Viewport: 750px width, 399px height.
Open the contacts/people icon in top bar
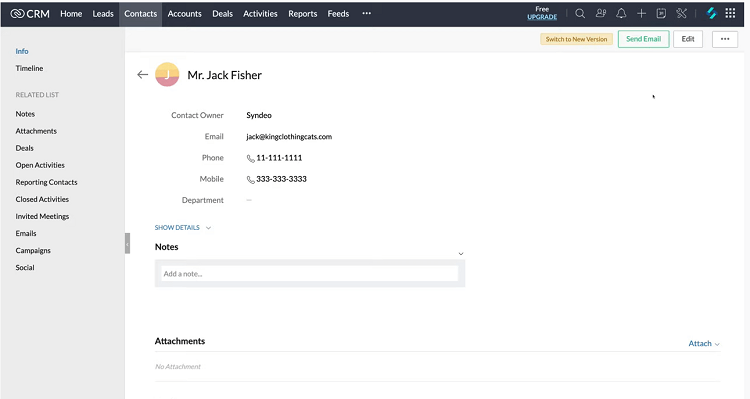[601, 14]
